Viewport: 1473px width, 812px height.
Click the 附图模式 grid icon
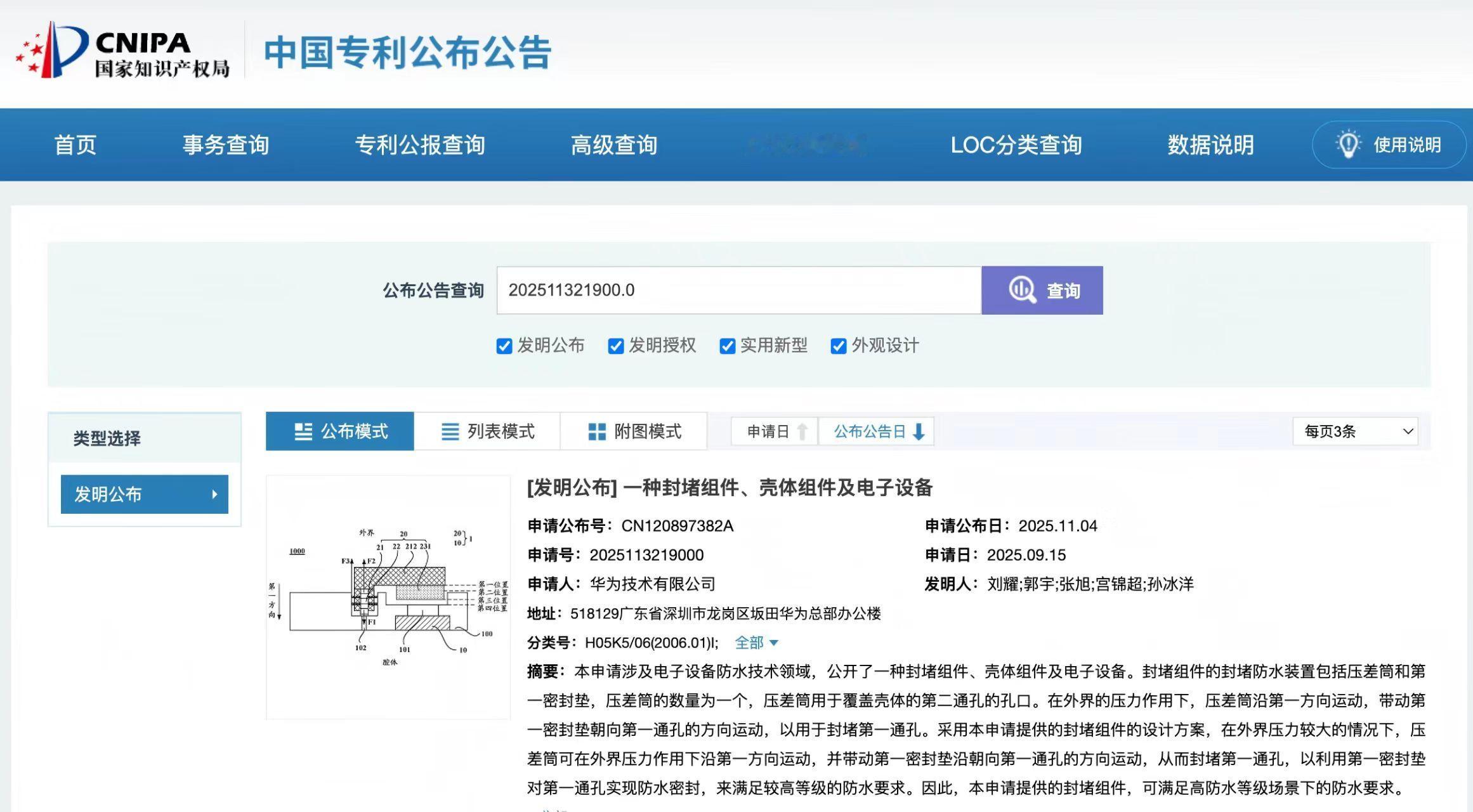click(x=596, y=432)
